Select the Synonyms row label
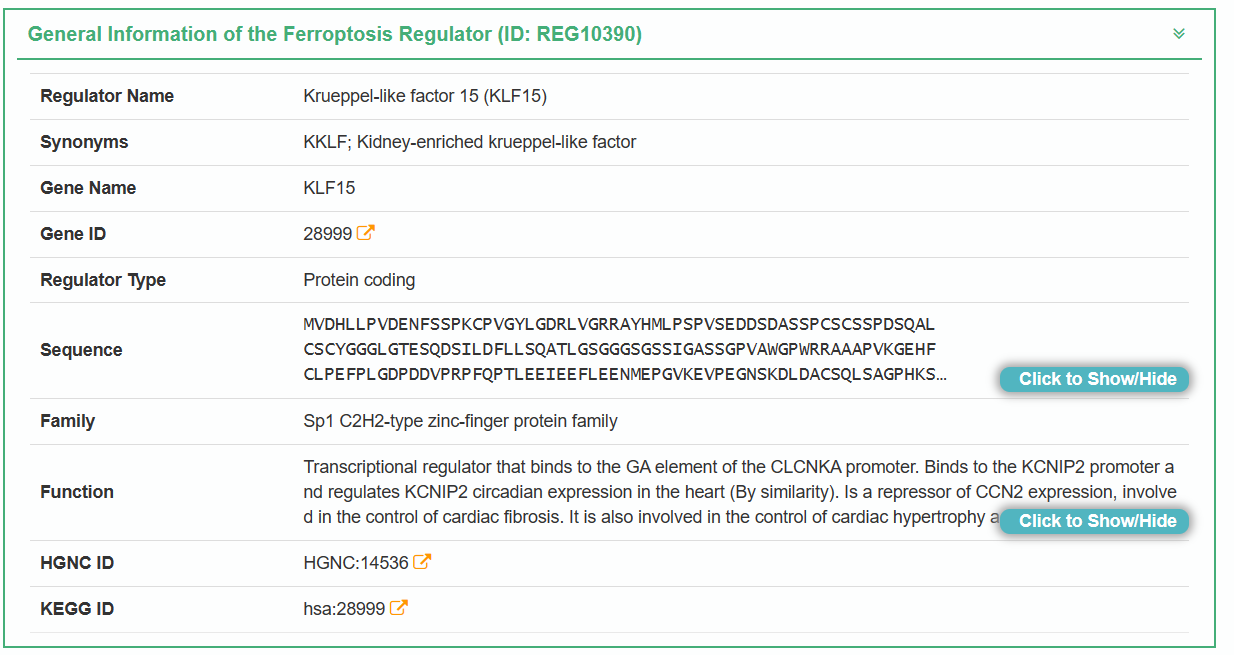 click(x=84, y=142)
